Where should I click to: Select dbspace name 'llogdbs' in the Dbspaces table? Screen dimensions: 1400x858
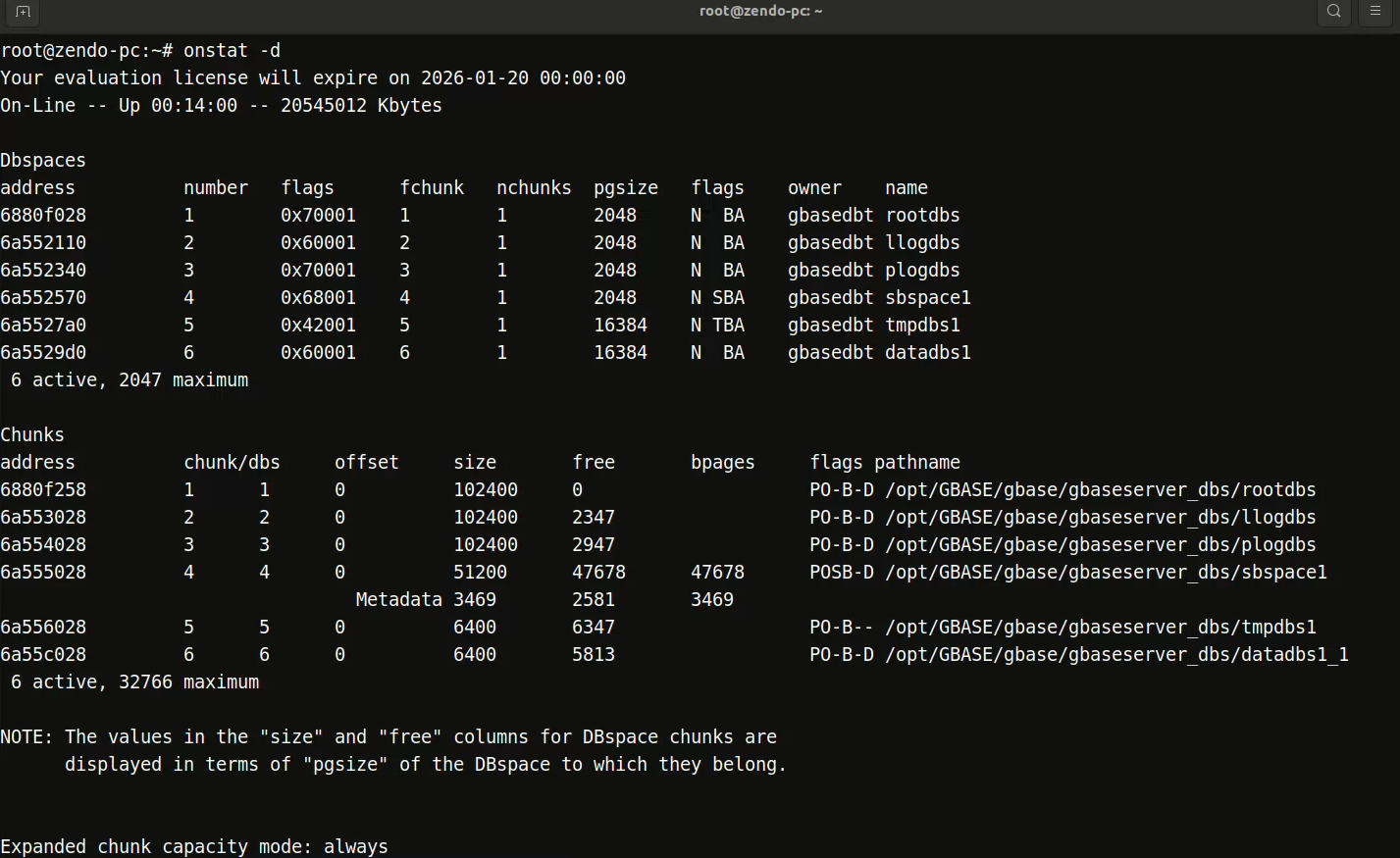pyautogui.click(x=922, y=243)
